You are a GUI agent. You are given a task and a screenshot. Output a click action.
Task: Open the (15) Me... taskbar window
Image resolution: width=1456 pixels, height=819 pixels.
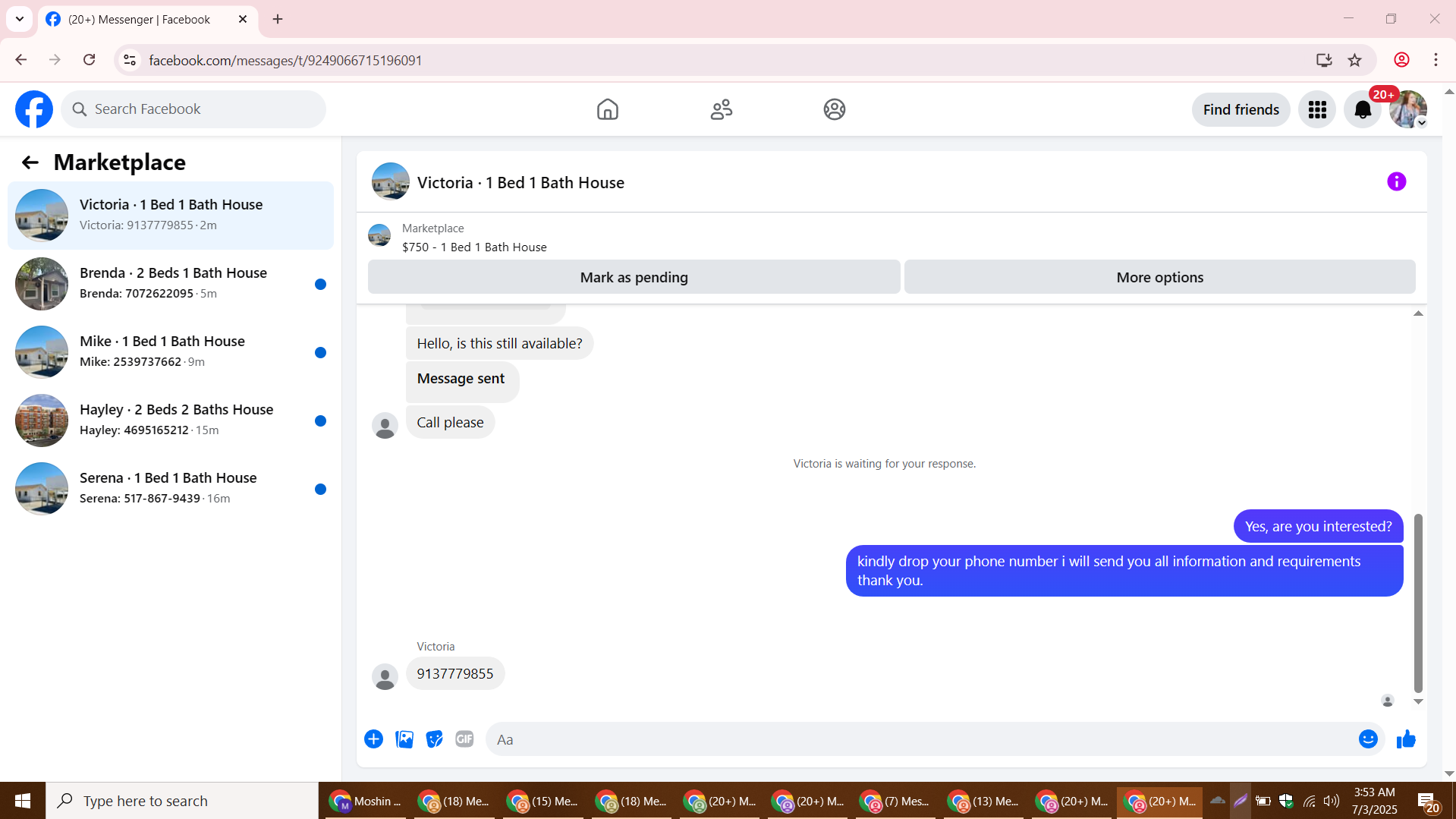(x=542, y=801)
